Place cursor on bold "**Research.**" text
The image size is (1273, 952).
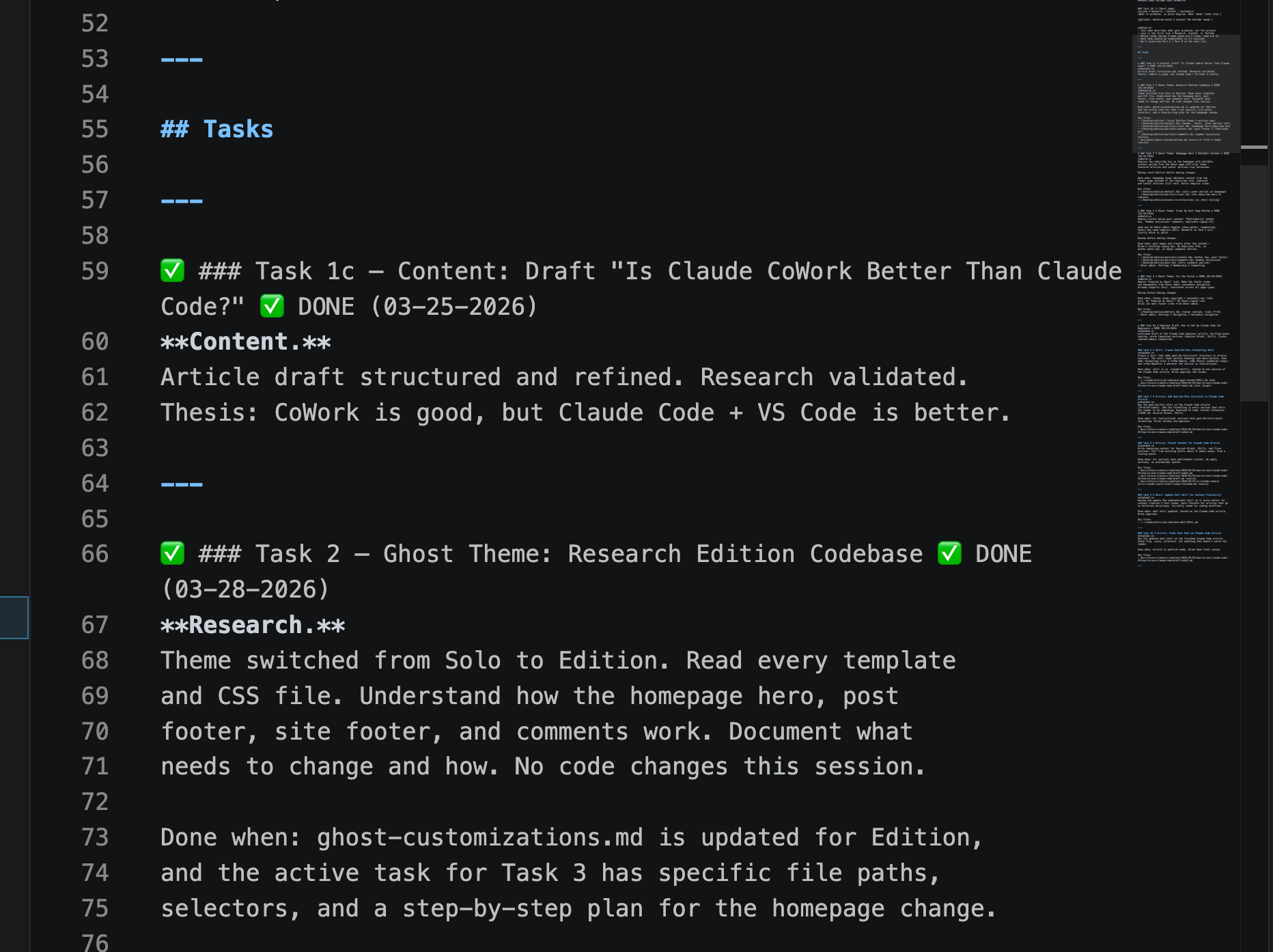tap(253, 625)
